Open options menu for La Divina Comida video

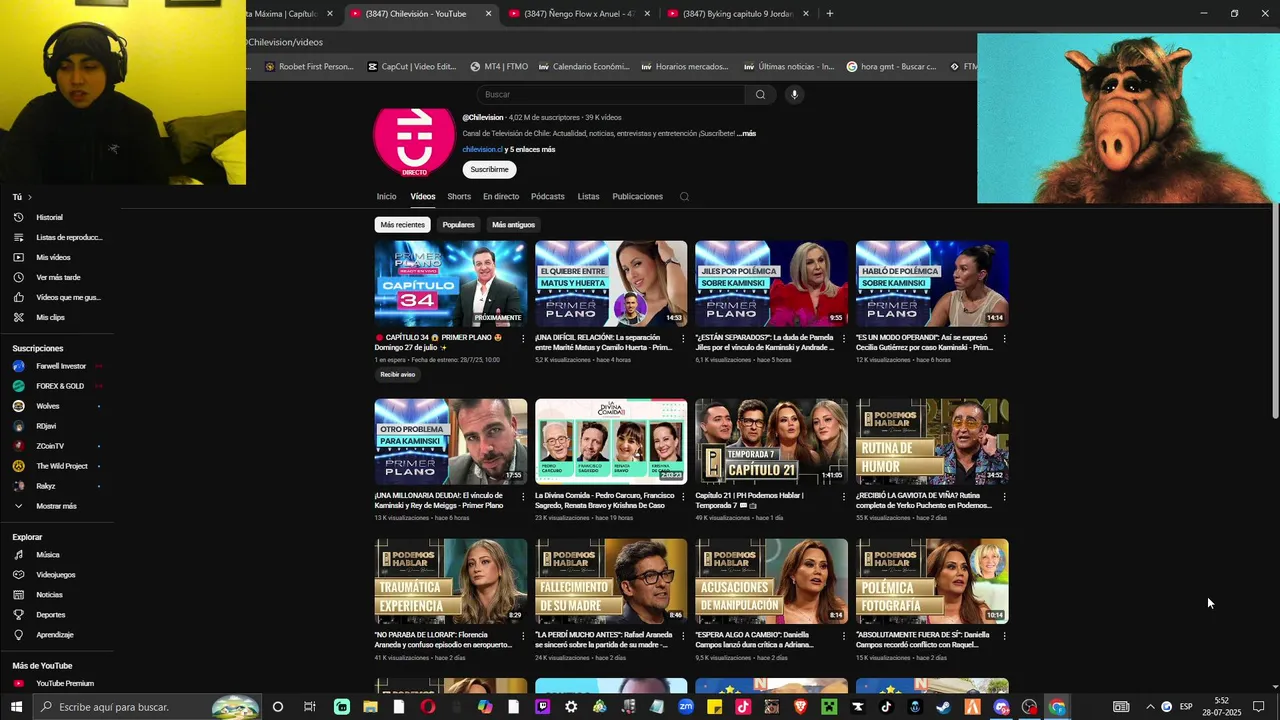tap(683, 496)
